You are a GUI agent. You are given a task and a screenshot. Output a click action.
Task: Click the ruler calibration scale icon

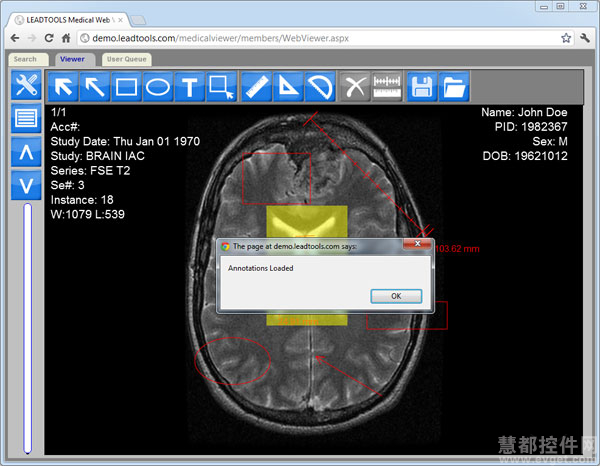387,87
